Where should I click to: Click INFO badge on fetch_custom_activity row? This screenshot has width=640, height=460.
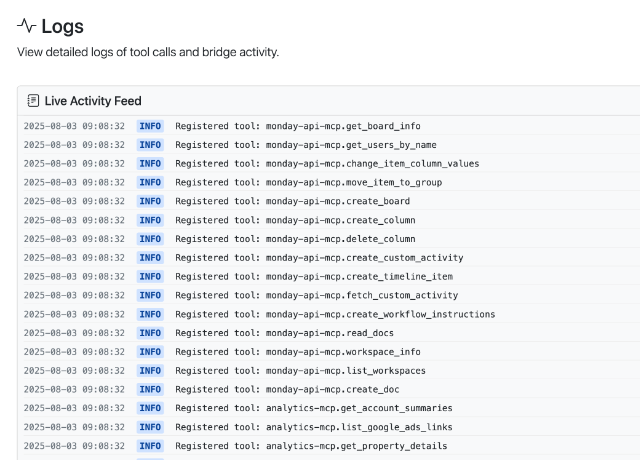click(150, 295)
